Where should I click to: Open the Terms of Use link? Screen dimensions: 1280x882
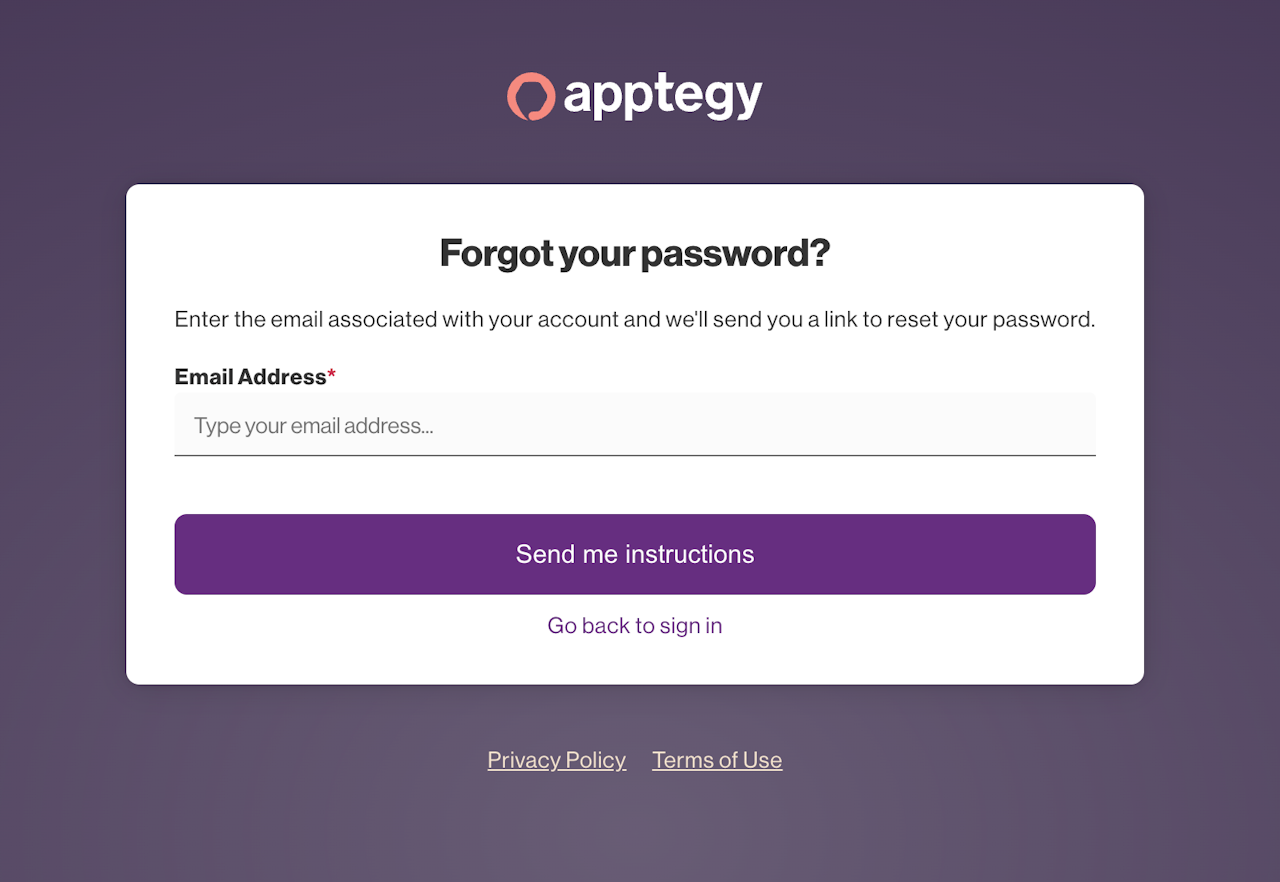point(717,760)
